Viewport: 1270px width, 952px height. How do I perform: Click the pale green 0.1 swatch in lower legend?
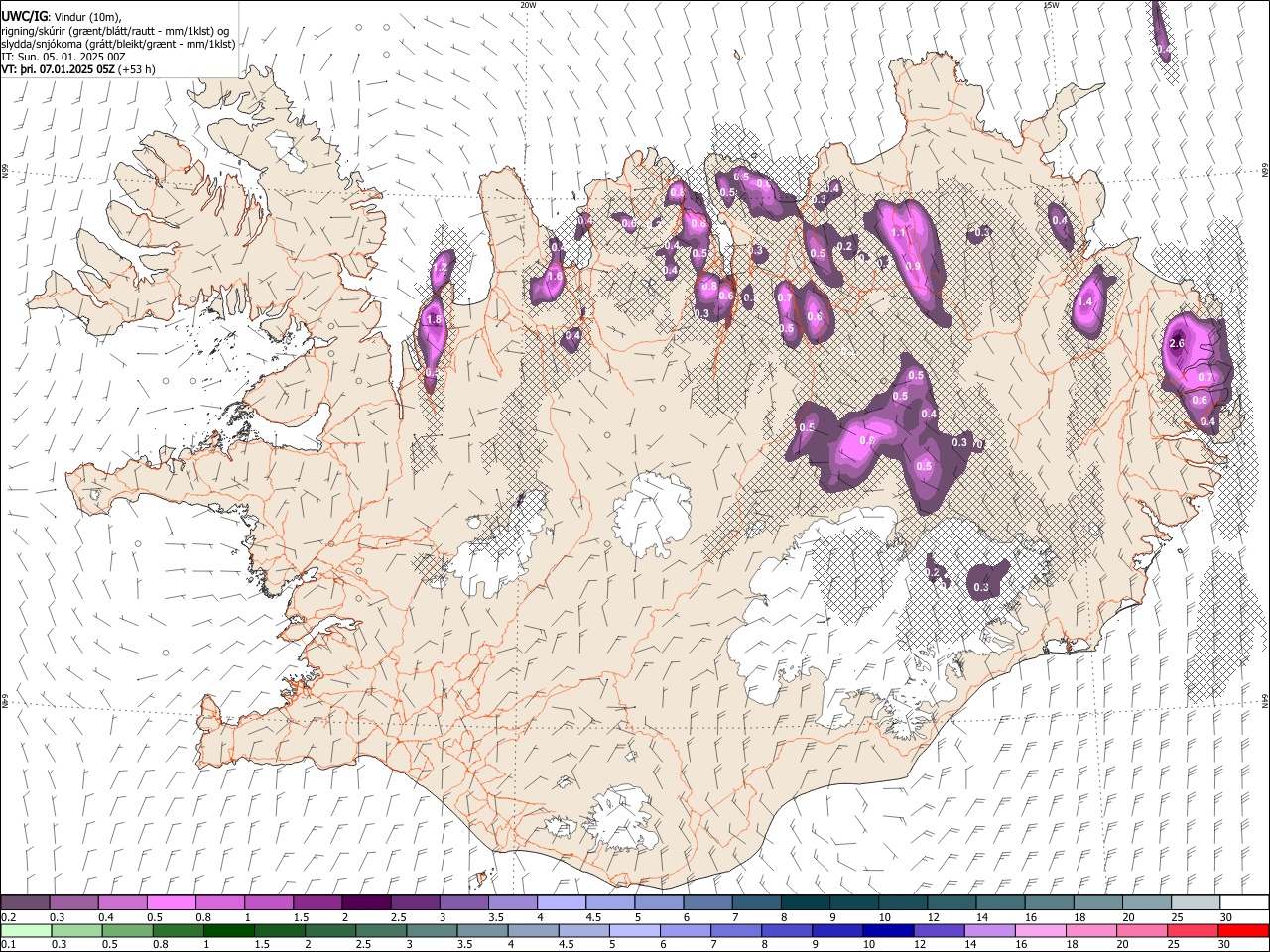click(x=25, y=930)
